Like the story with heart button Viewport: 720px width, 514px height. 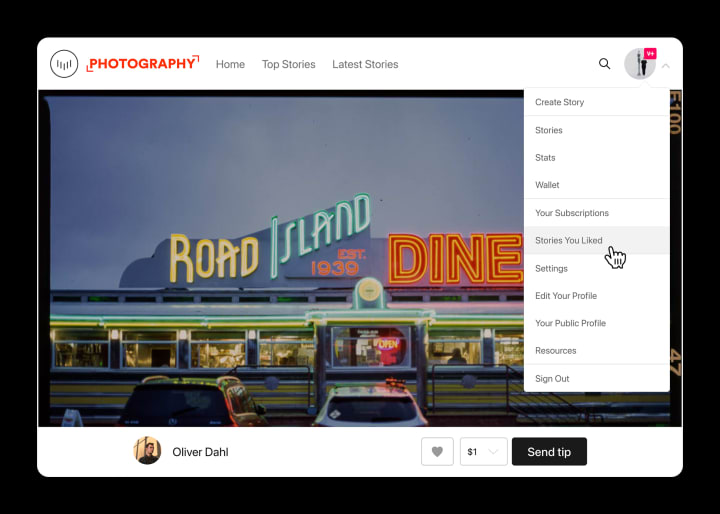[x=437, y=452]
